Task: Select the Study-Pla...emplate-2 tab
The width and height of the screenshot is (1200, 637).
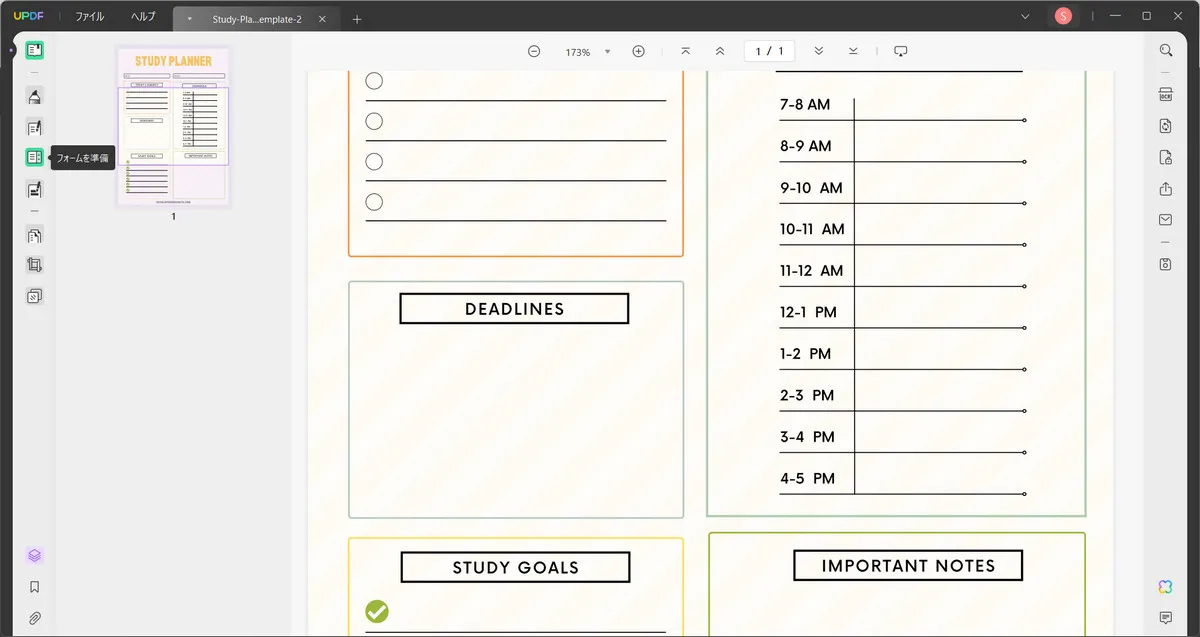Action: (258, 19)
